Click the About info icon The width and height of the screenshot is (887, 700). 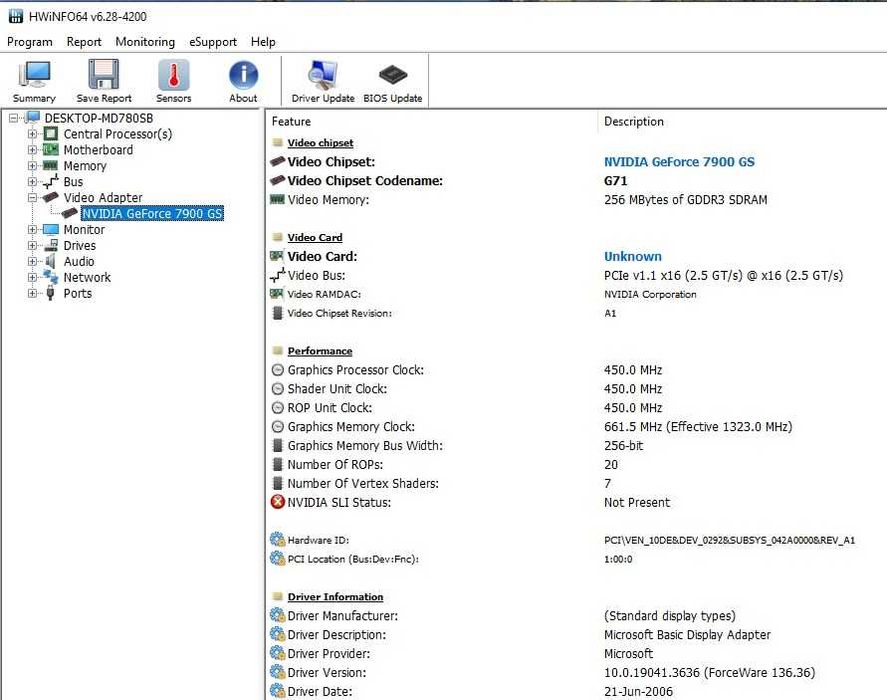tap(243, 75)
